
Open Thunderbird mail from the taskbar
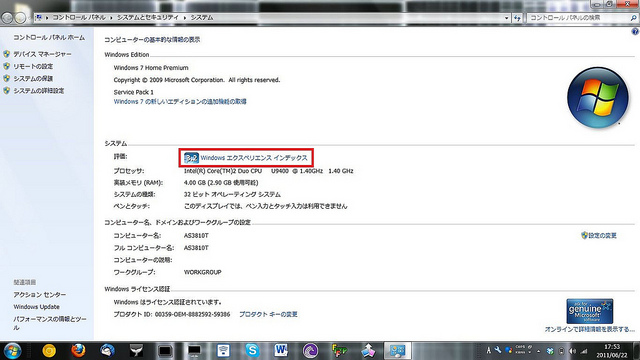[107, 351]
